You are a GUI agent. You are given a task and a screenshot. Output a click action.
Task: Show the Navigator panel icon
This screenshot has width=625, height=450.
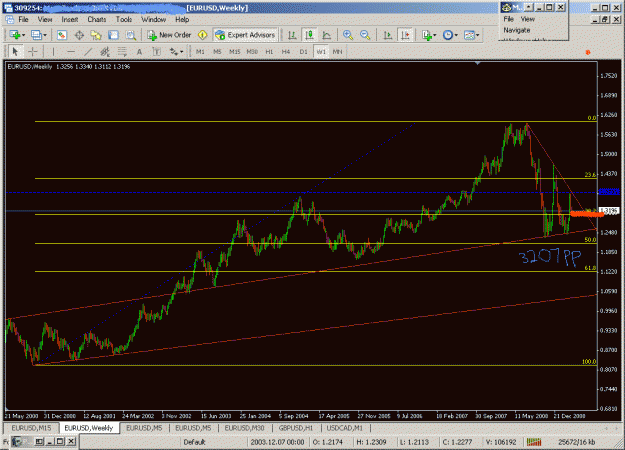[96, 35]
